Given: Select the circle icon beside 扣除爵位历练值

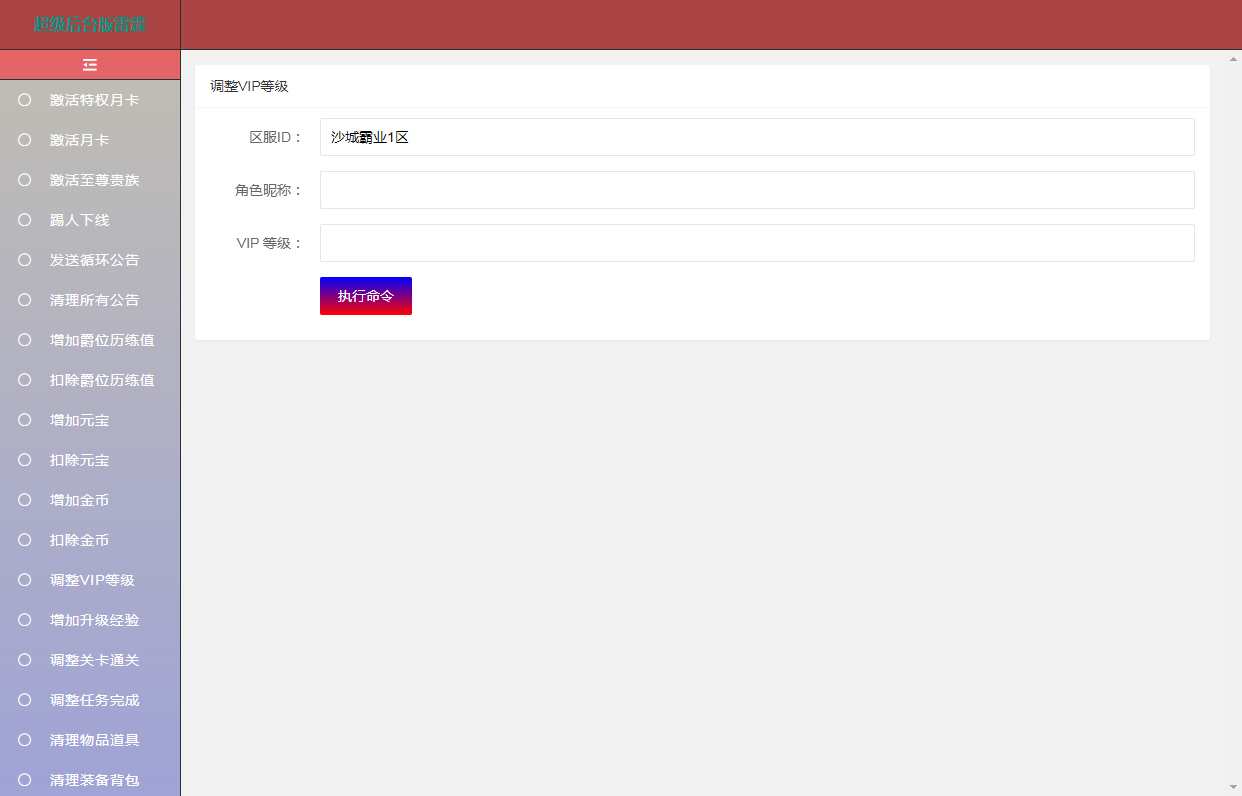Looking at the screenshot, I should [23, 380].
